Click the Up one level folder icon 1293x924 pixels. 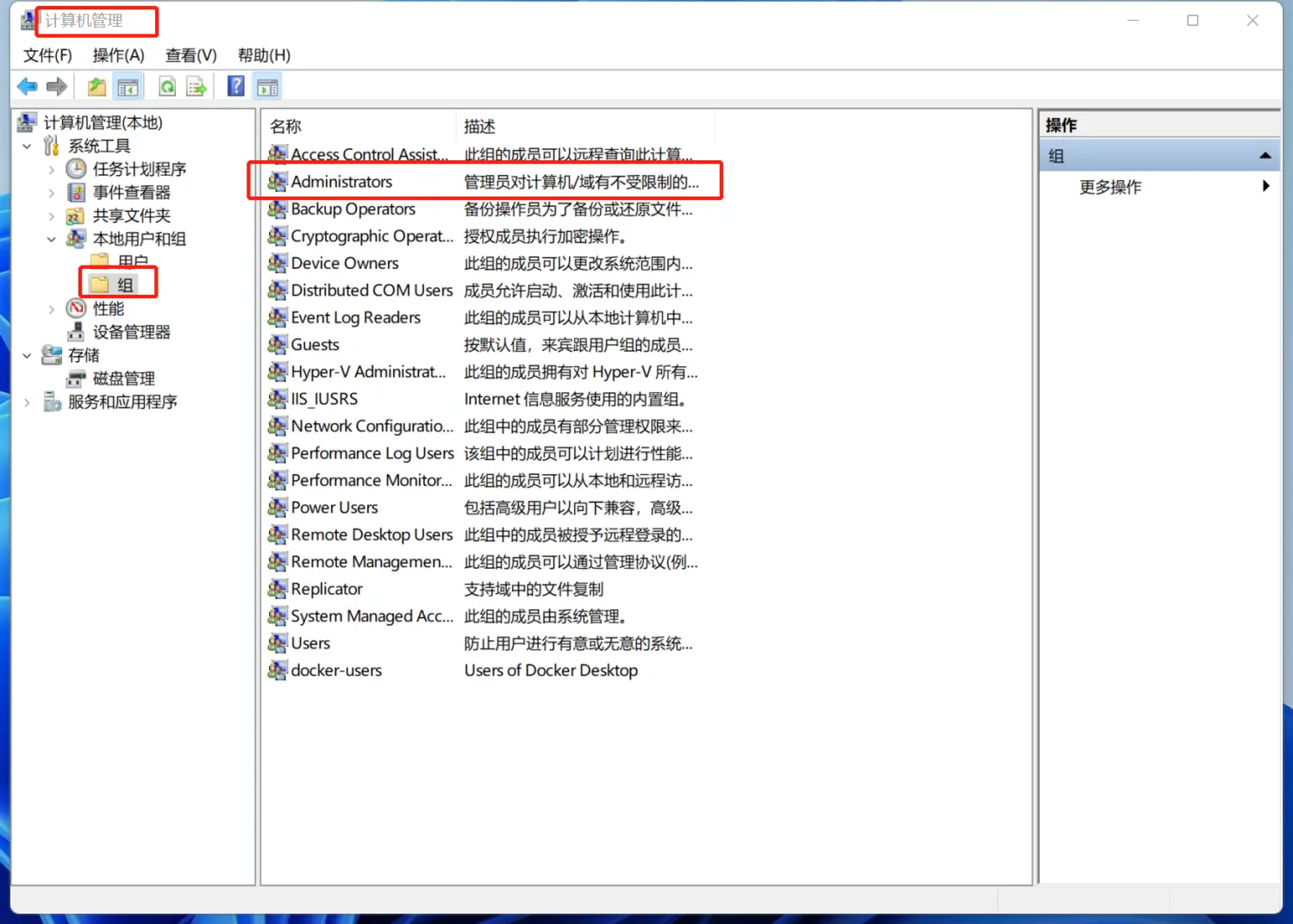tap(97, 87)
